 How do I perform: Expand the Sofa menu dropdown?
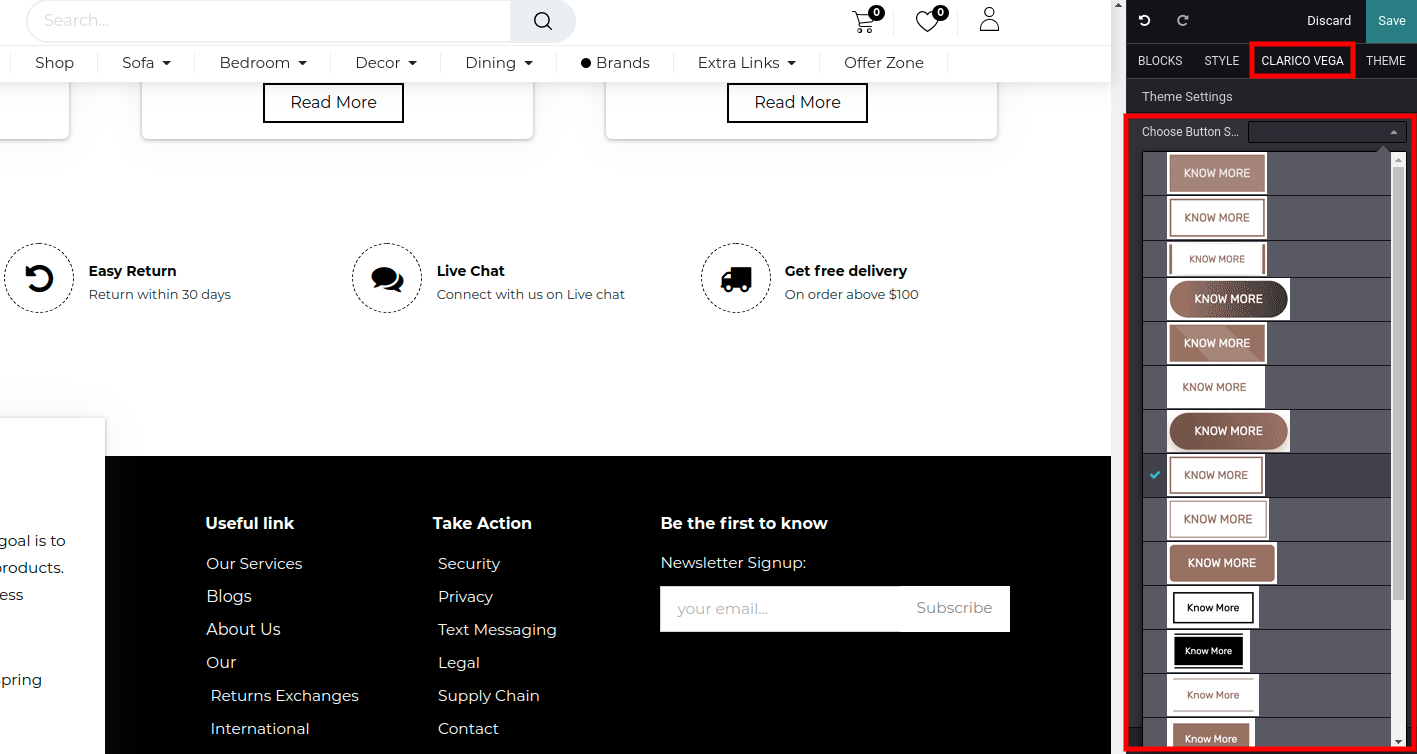tap(146, 63)
